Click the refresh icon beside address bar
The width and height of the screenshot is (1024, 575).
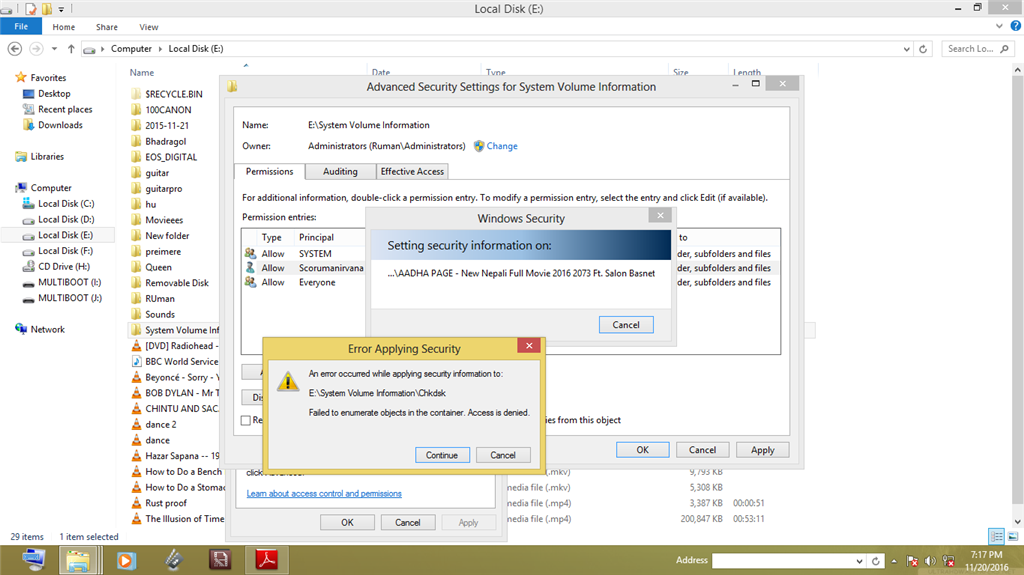click(924, 48)
